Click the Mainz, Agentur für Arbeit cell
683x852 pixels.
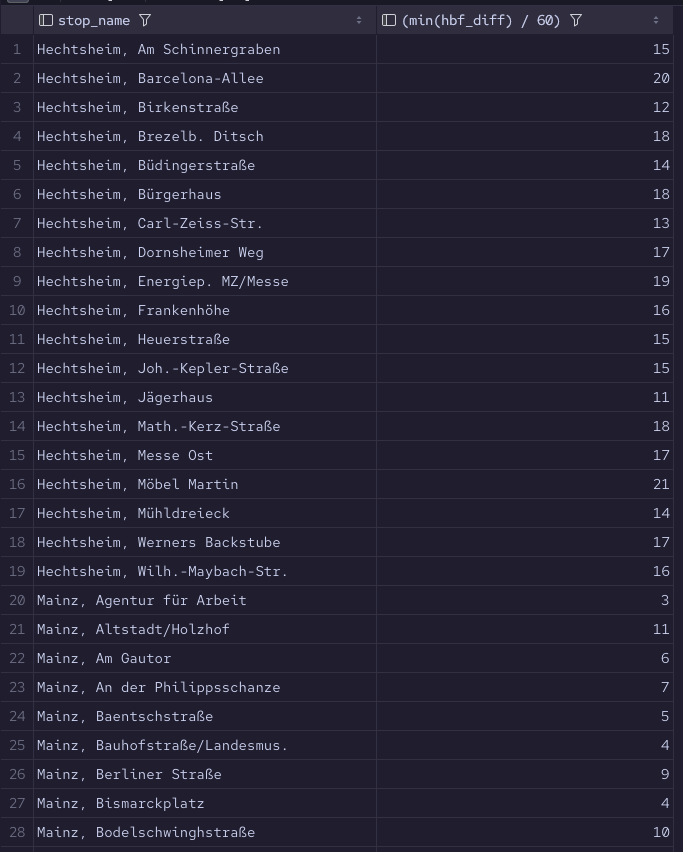click(x=141, y=600)
